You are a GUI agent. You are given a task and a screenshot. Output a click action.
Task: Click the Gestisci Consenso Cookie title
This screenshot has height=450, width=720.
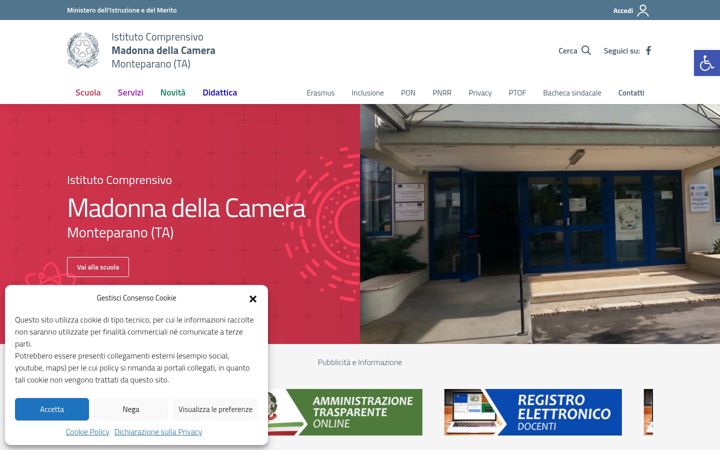[x=136, y=298]
